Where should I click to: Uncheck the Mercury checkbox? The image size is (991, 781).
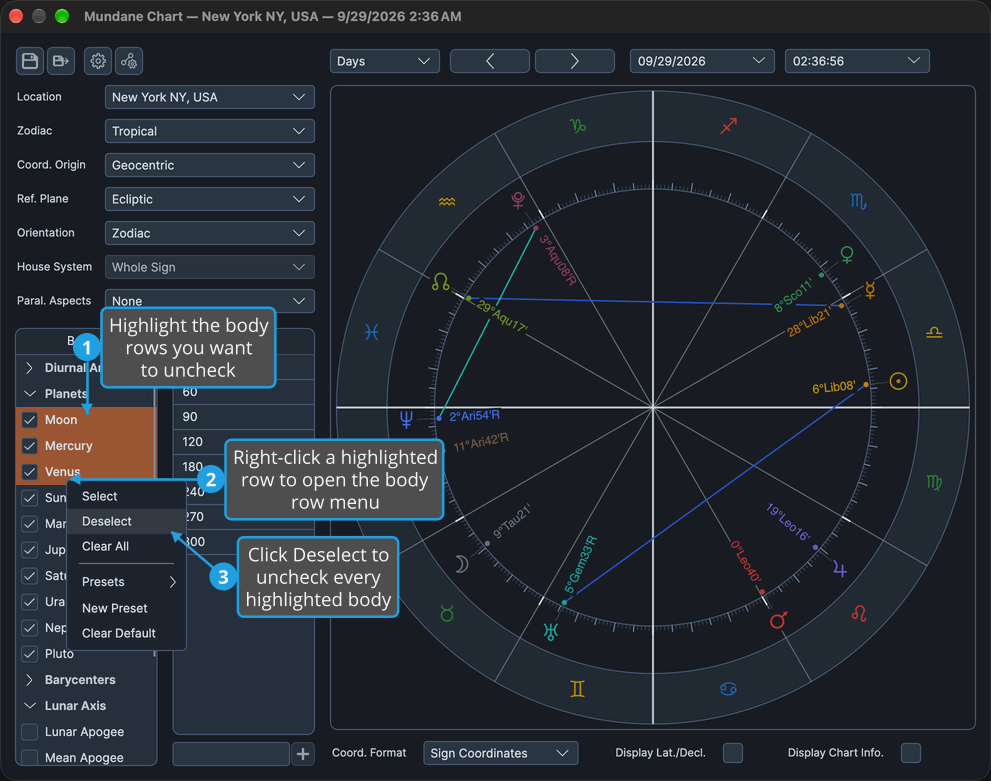(x=30, y=446)
